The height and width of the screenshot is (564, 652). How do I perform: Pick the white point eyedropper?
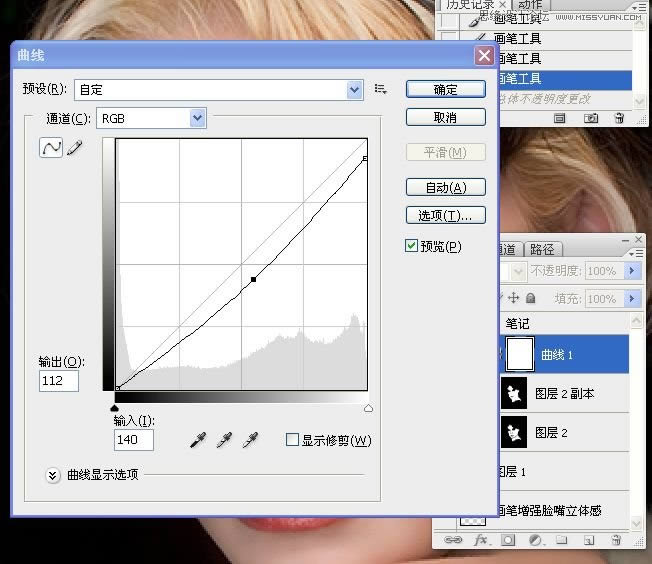click(250, 440)
